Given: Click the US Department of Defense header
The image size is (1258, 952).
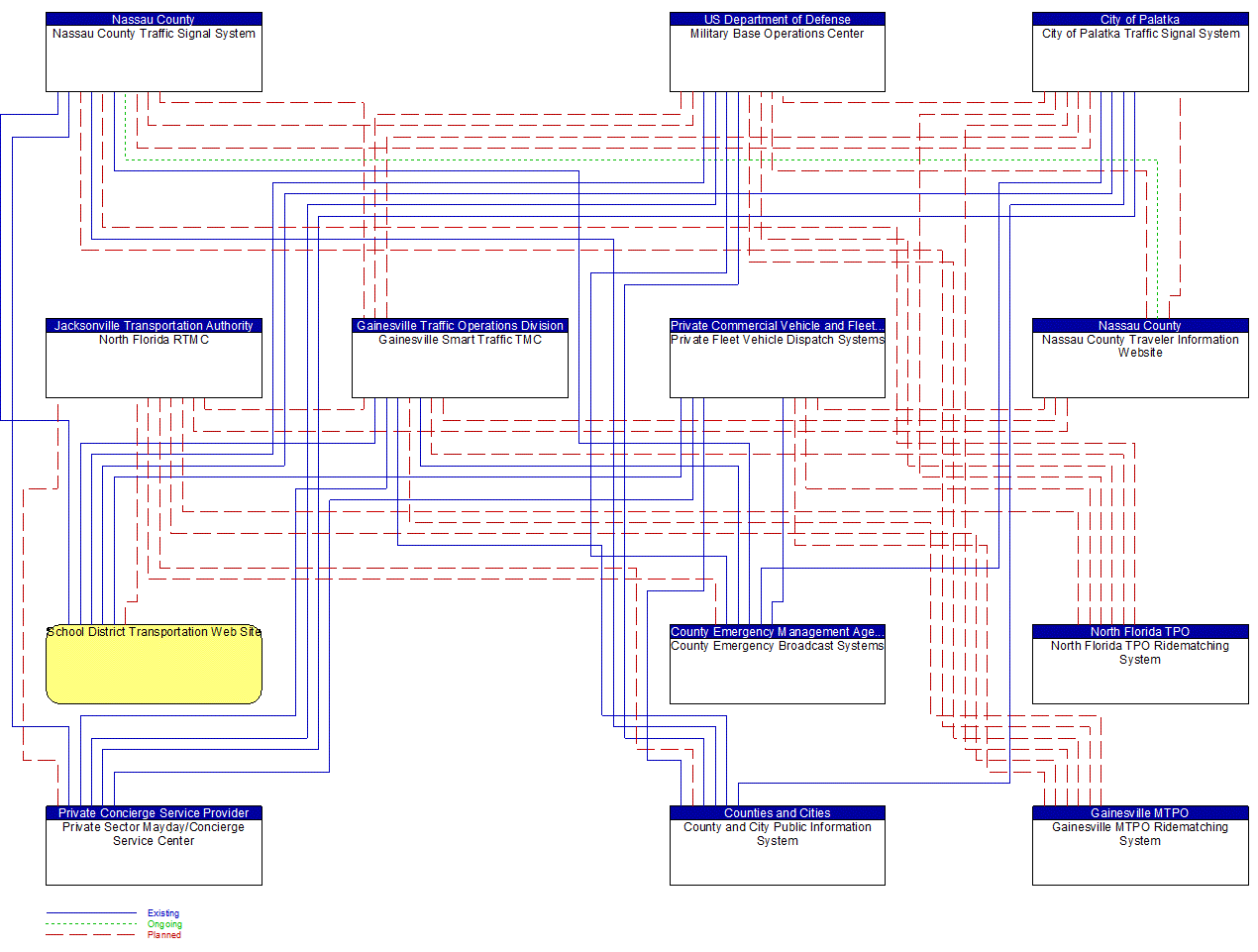Looking at the screenshot, I should [x=777, y=19].
